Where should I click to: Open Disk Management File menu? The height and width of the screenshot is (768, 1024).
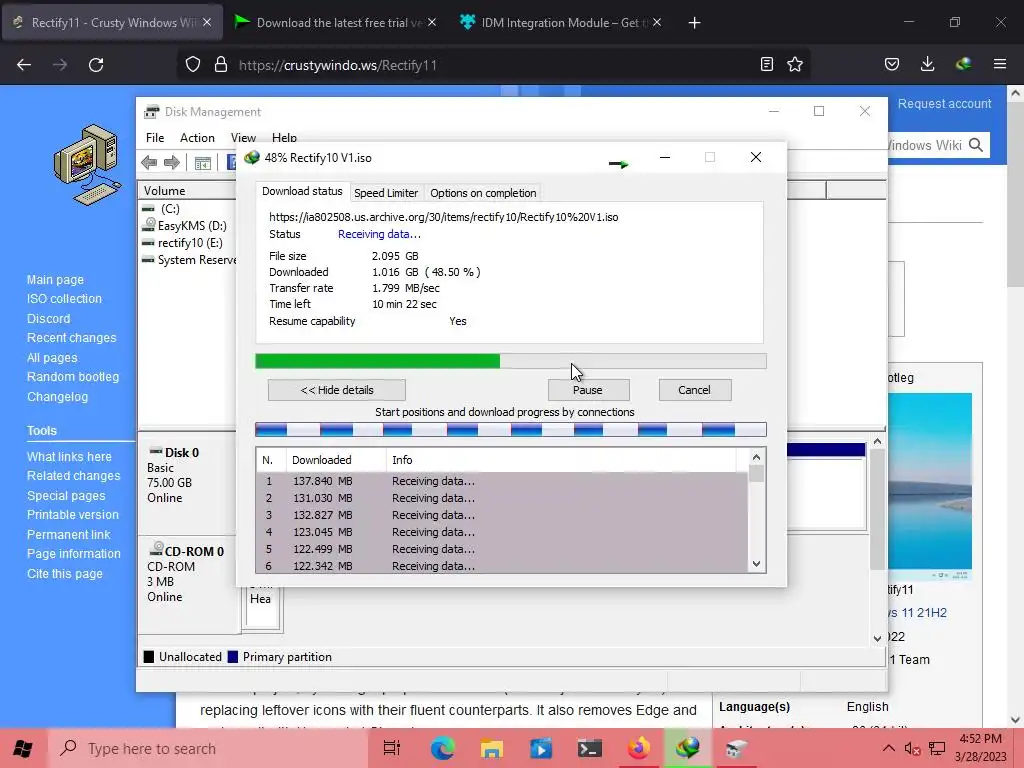click(155, 138)
